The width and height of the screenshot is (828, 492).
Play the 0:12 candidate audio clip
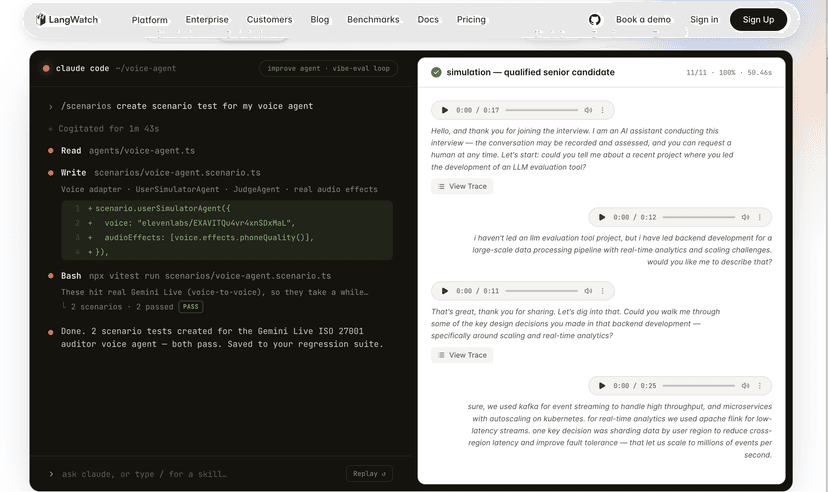click(602, 217)
